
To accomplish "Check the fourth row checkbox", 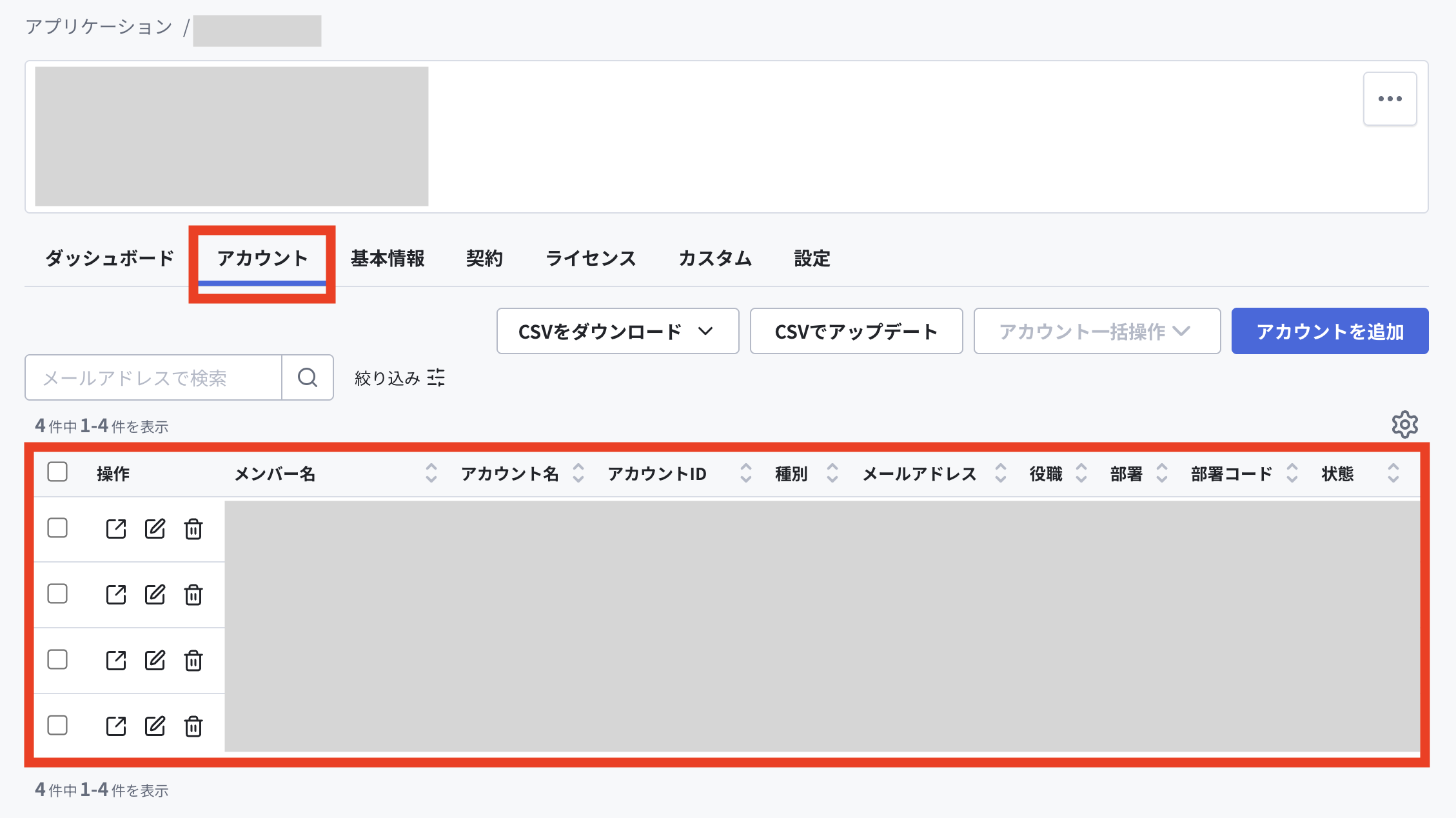I will coord(57,725).
